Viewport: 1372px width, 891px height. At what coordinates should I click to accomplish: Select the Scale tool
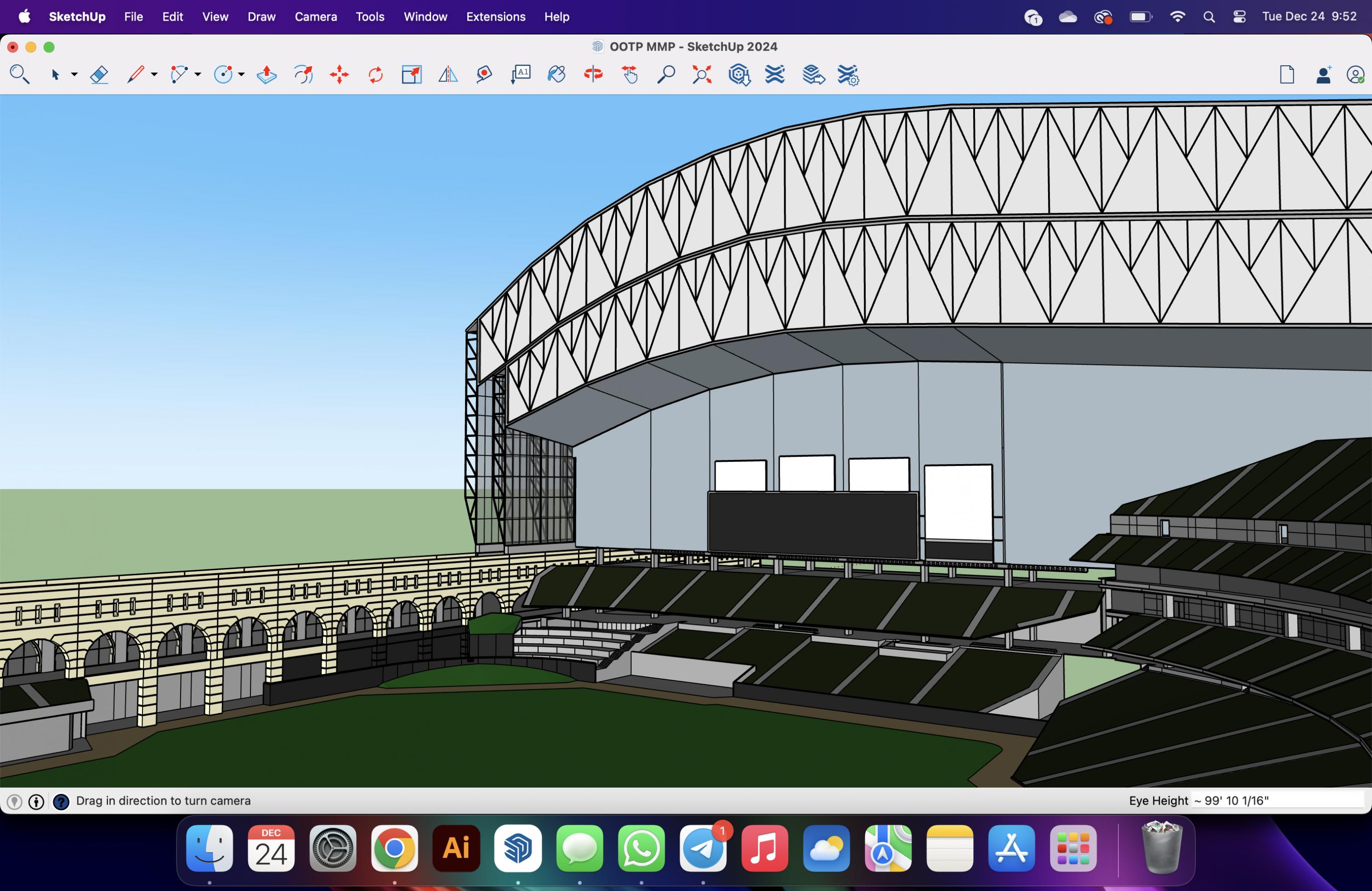coord(412,75)
